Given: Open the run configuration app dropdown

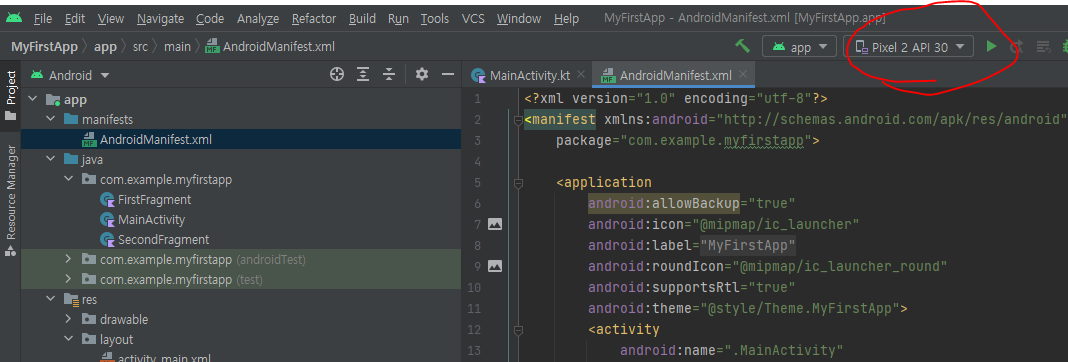Looking at the screenshot, I should [x=799, y=47].
